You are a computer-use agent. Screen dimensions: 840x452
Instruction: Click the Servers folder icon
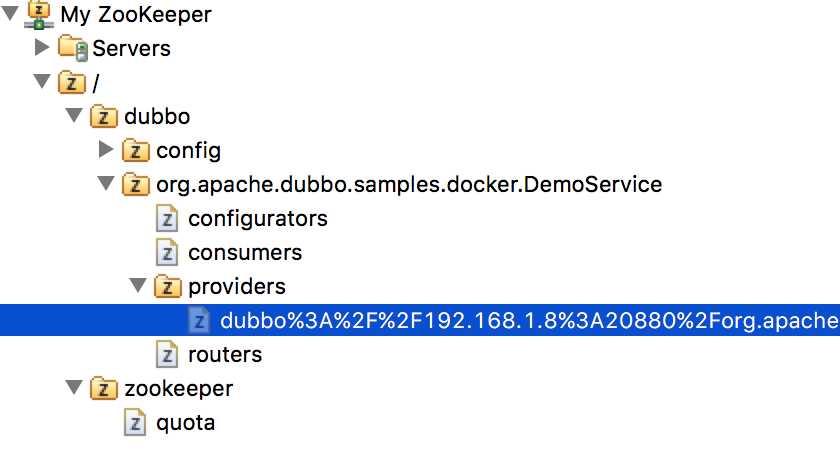coord(73,48)
